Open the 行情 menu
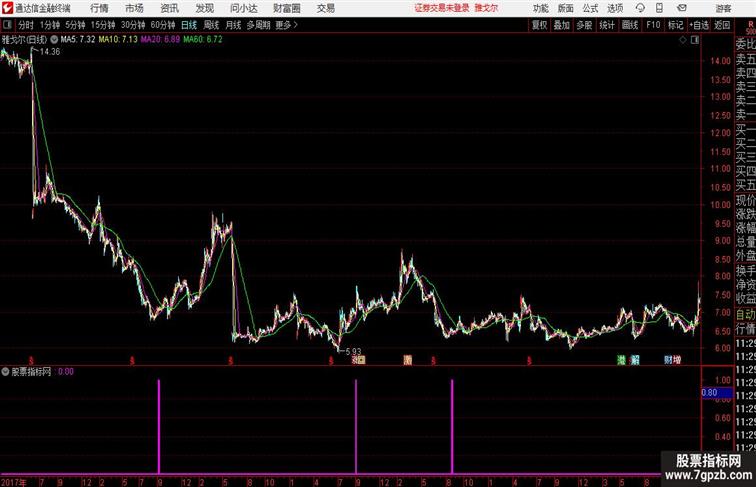Screen dimensions: 756x487 (x=99, y=8)
